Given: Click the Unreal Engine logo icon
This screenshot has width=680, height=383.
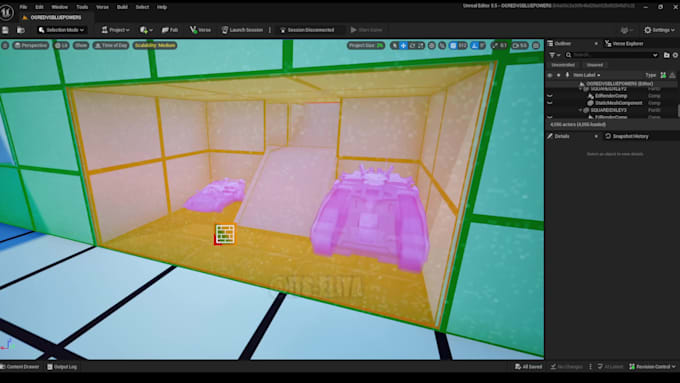Looking at the screenshot, I should click(x=7, y=12).
